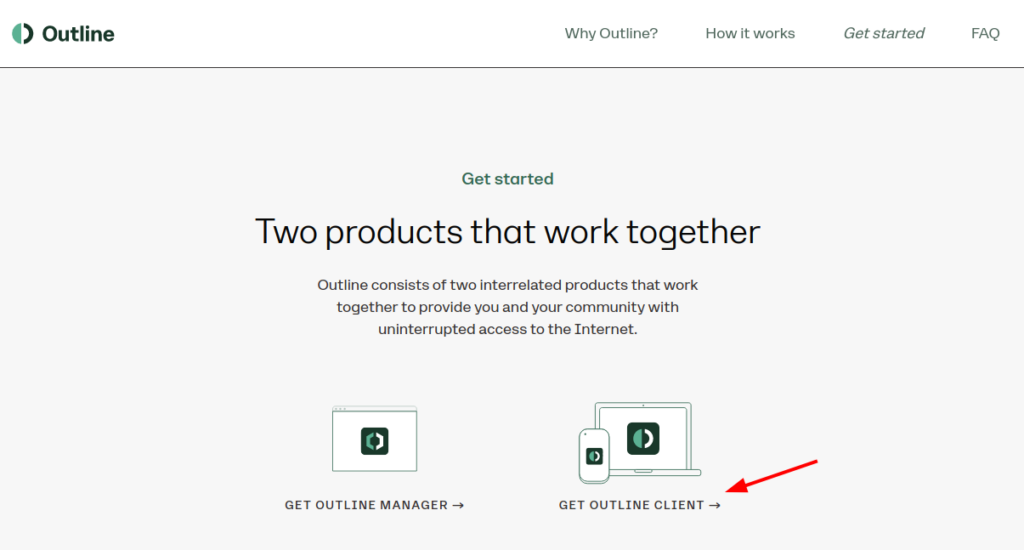The image size is (1024, 550).
Task: Click the Outline Manager window illustration
Action: (x=374, y=438)
